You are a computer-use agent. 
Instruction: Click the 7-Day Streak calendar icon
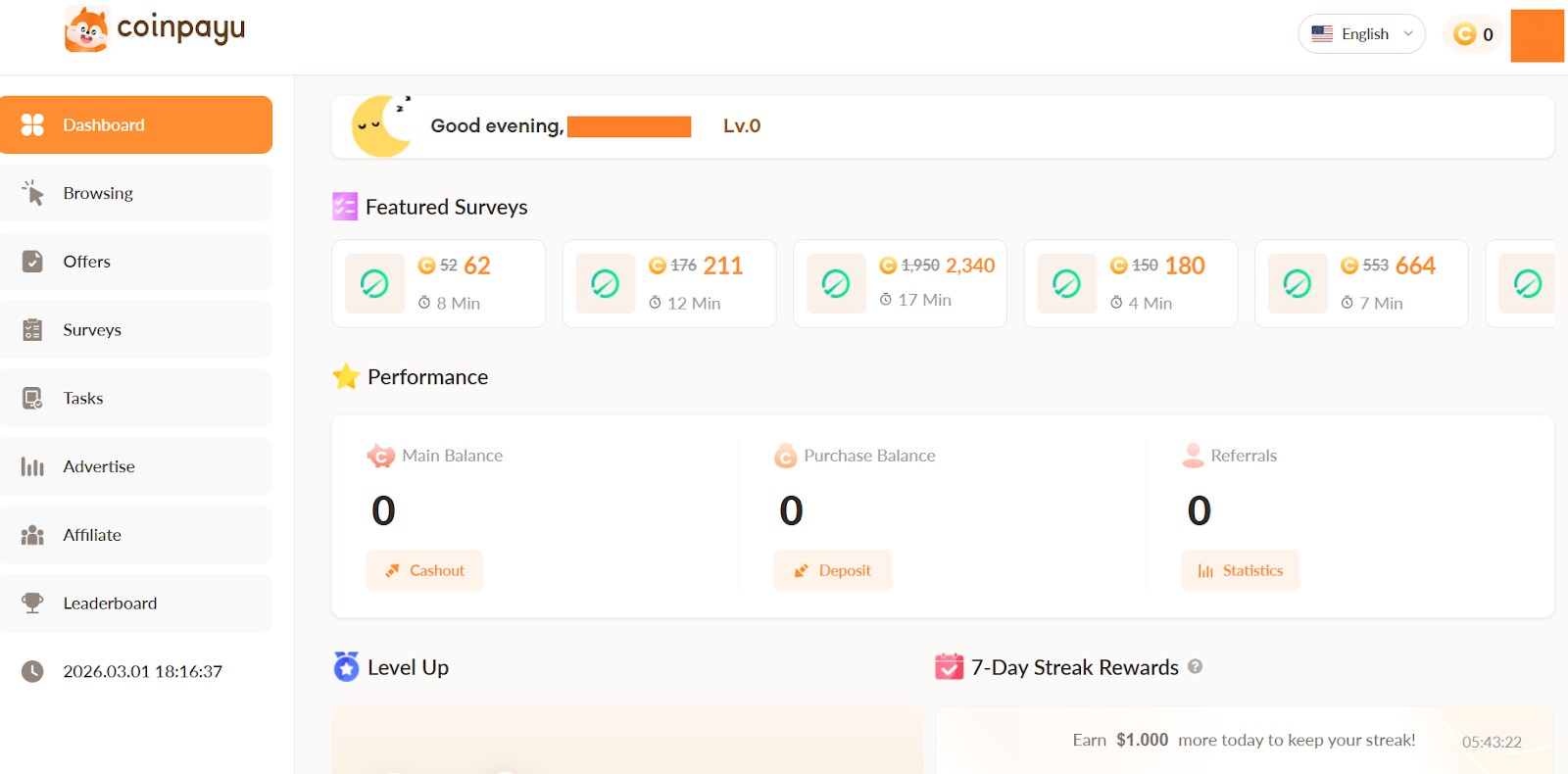pos(949,666)
